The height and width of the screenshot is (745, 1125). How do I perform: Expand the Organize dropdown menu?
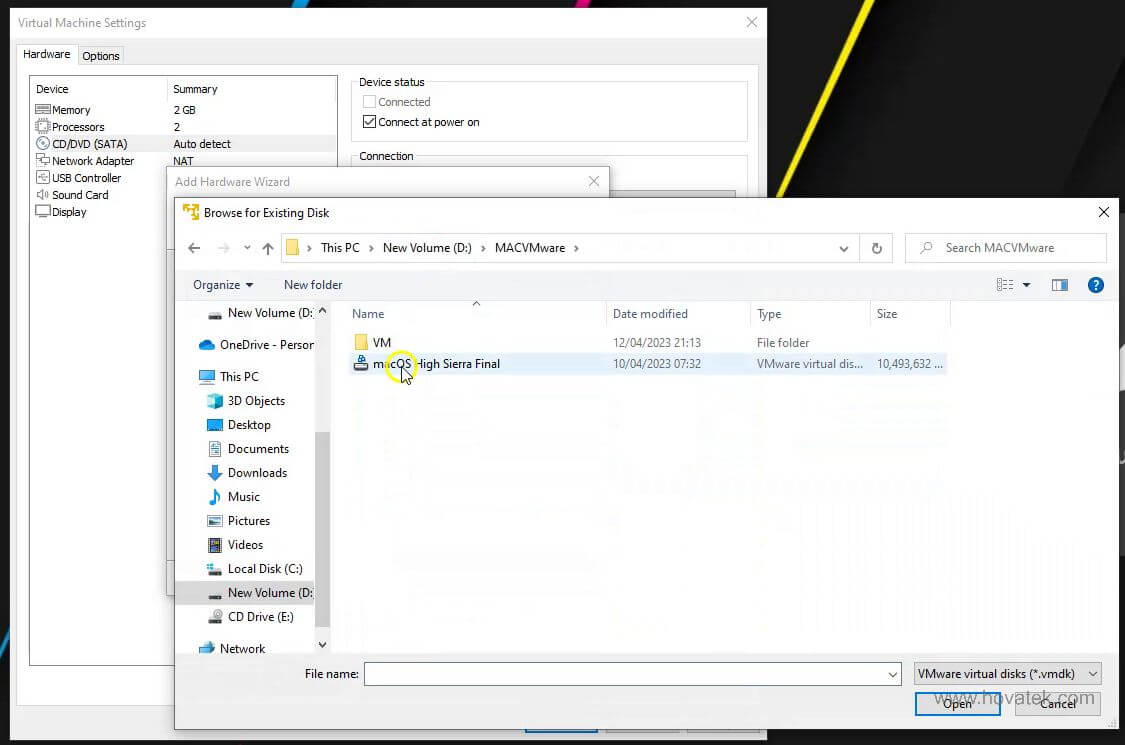(222, 285)
